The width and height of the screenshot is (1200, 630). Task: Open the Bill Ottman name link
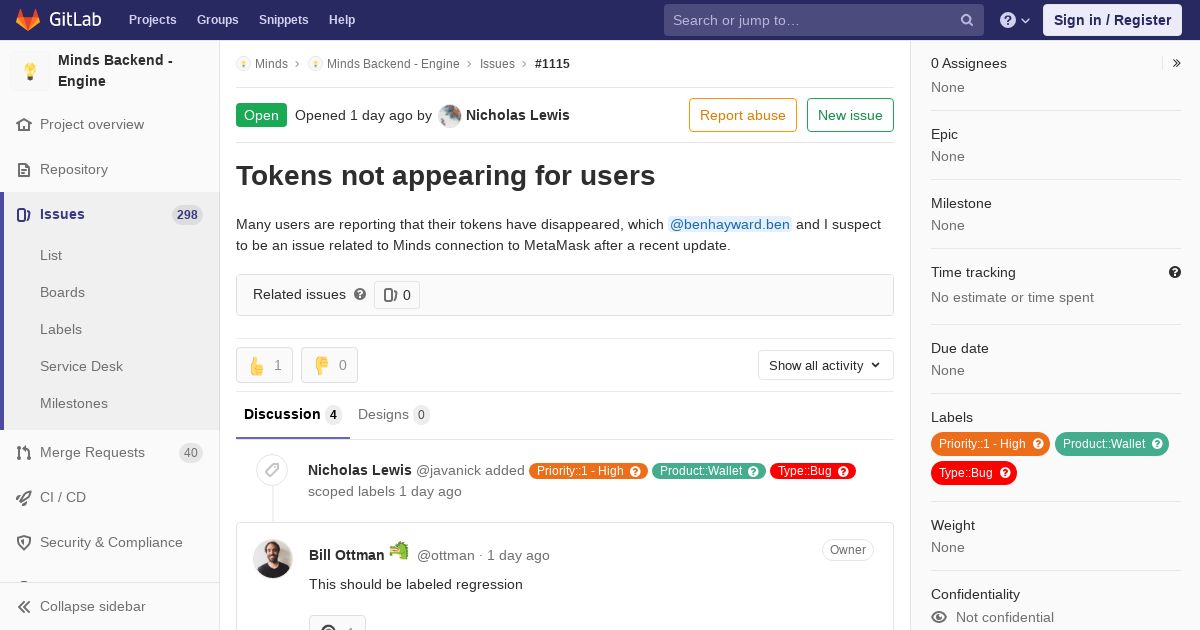[x=346, y=555]
